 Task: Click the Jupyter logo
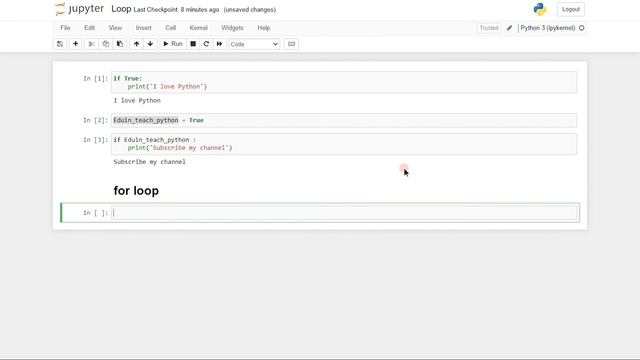click(80, 9)
